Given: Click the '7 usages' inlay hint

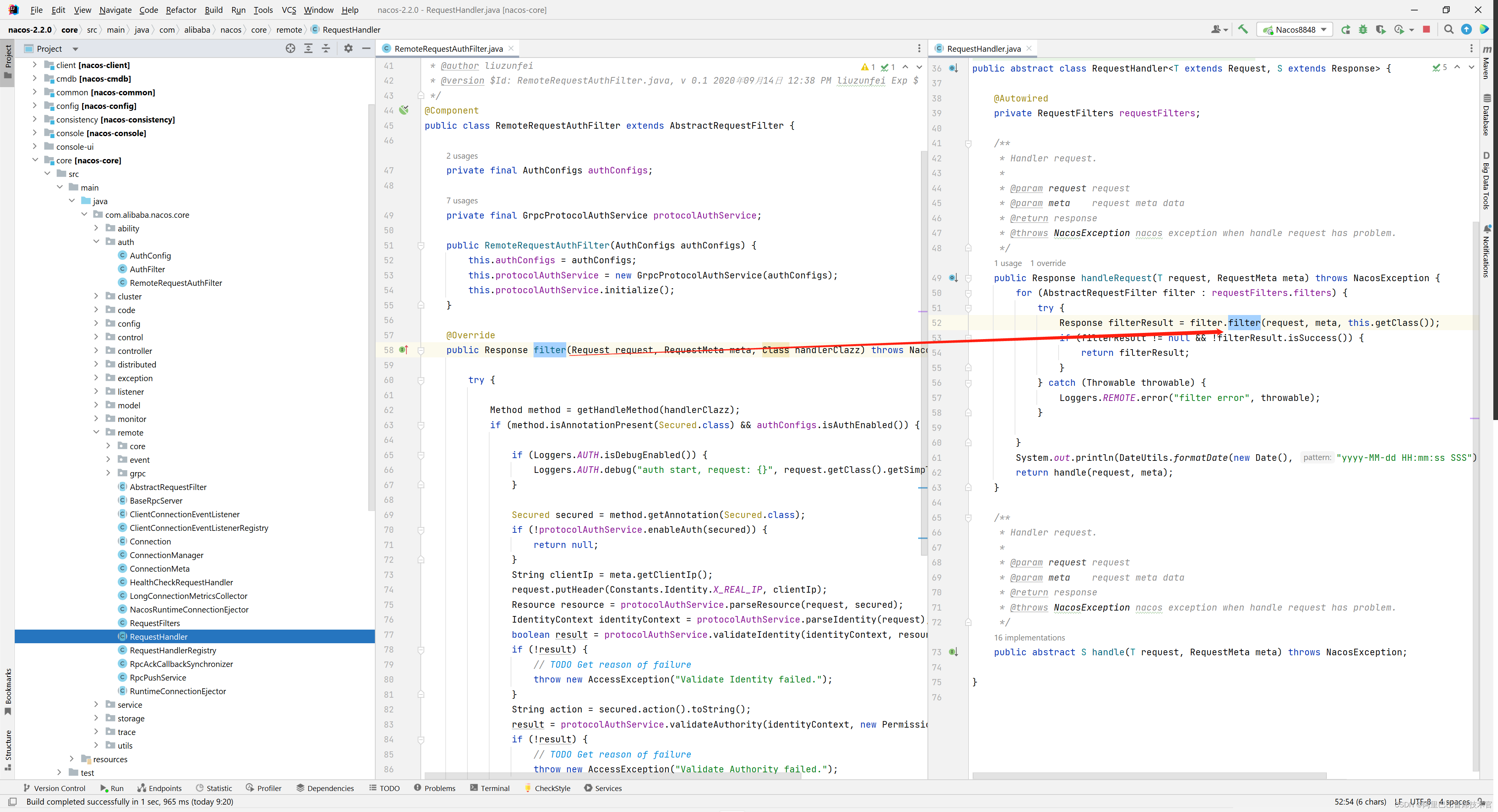Looking at the screenshot, I should (x=462, y=201).
